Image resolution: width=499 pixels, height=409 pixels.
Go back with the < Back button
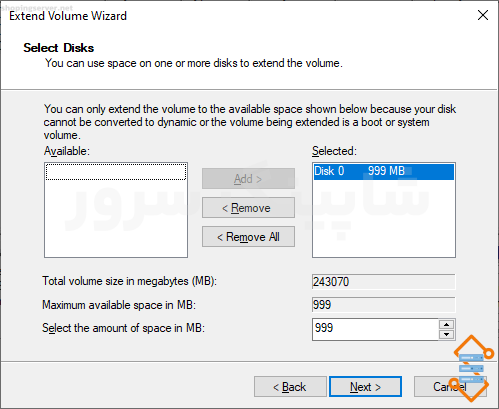click(290, 387)
